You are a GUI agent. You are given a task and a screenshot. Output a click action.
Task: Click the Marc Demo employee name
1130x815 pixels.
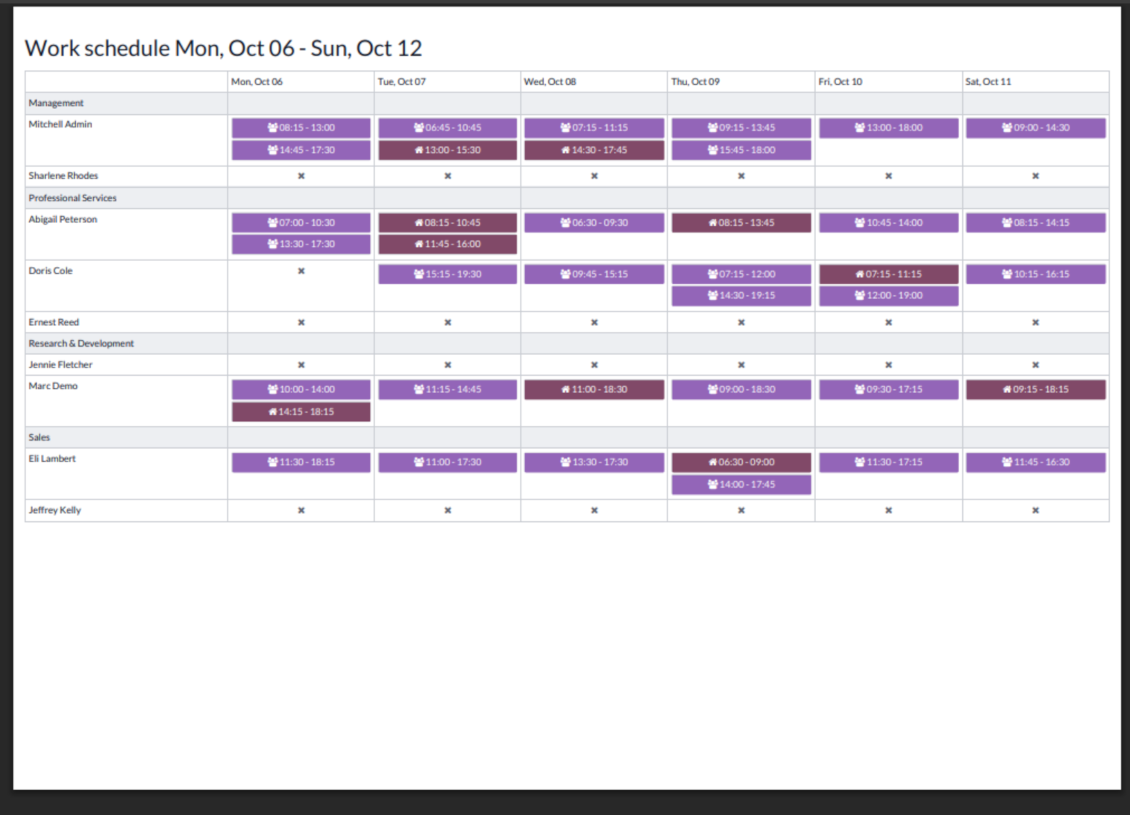click(53, 386)
